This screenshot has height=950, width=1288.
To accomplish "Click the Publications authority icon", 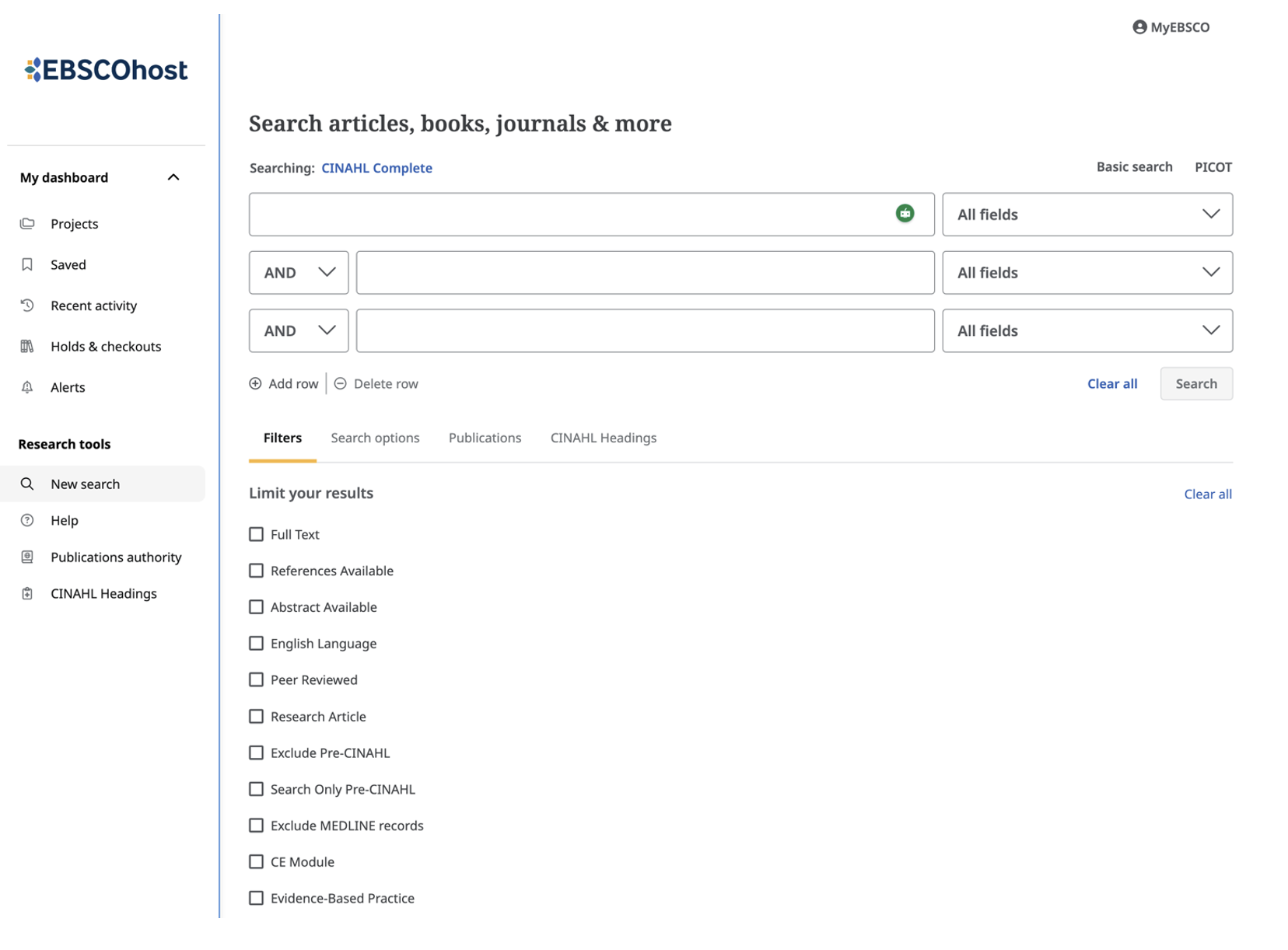I will [x=27, y=557].
